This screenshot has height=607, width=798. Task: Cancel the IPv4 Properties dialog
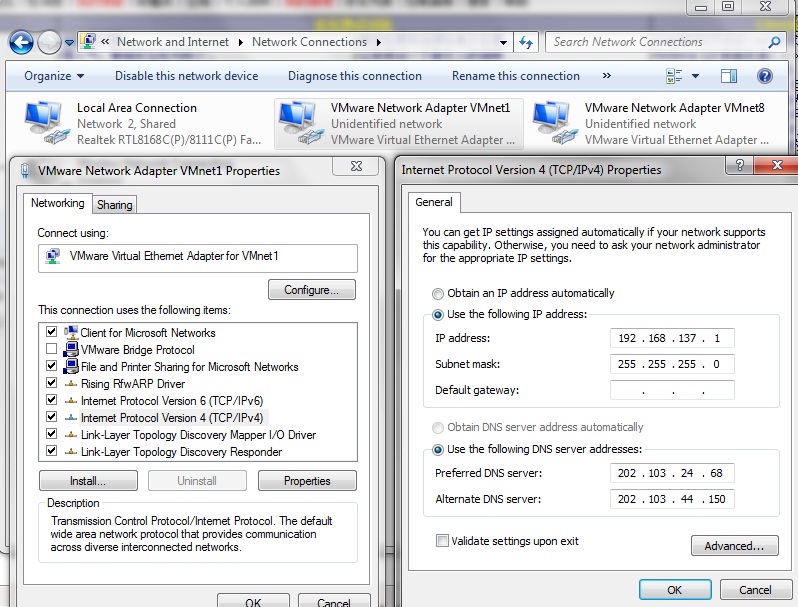coord(755,590)
